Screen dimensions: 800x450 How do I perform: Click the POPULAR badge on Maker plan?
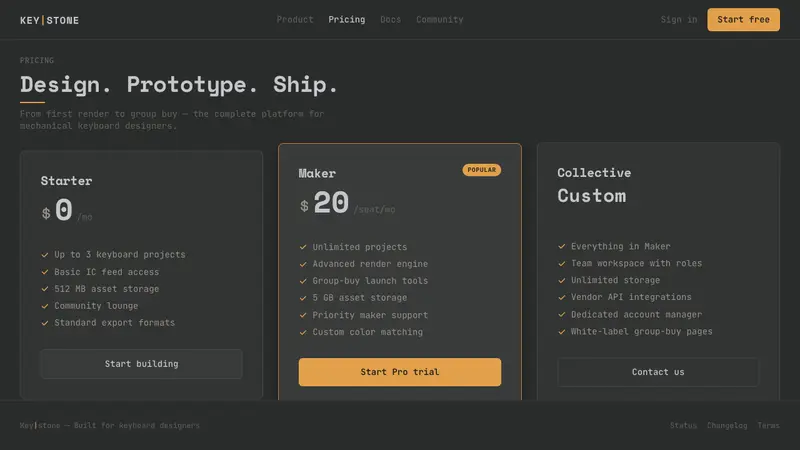click(482, 170)
